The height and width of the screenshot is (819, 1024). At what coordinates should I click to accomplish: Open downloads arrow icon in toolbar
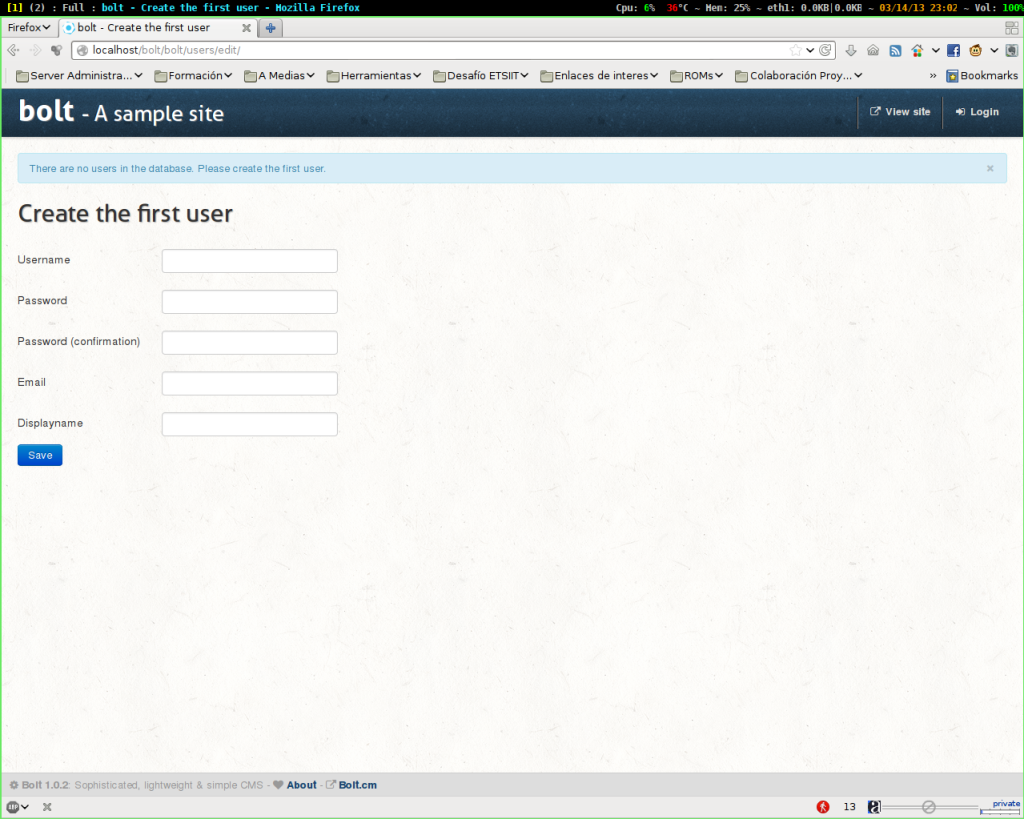(850, 50)
